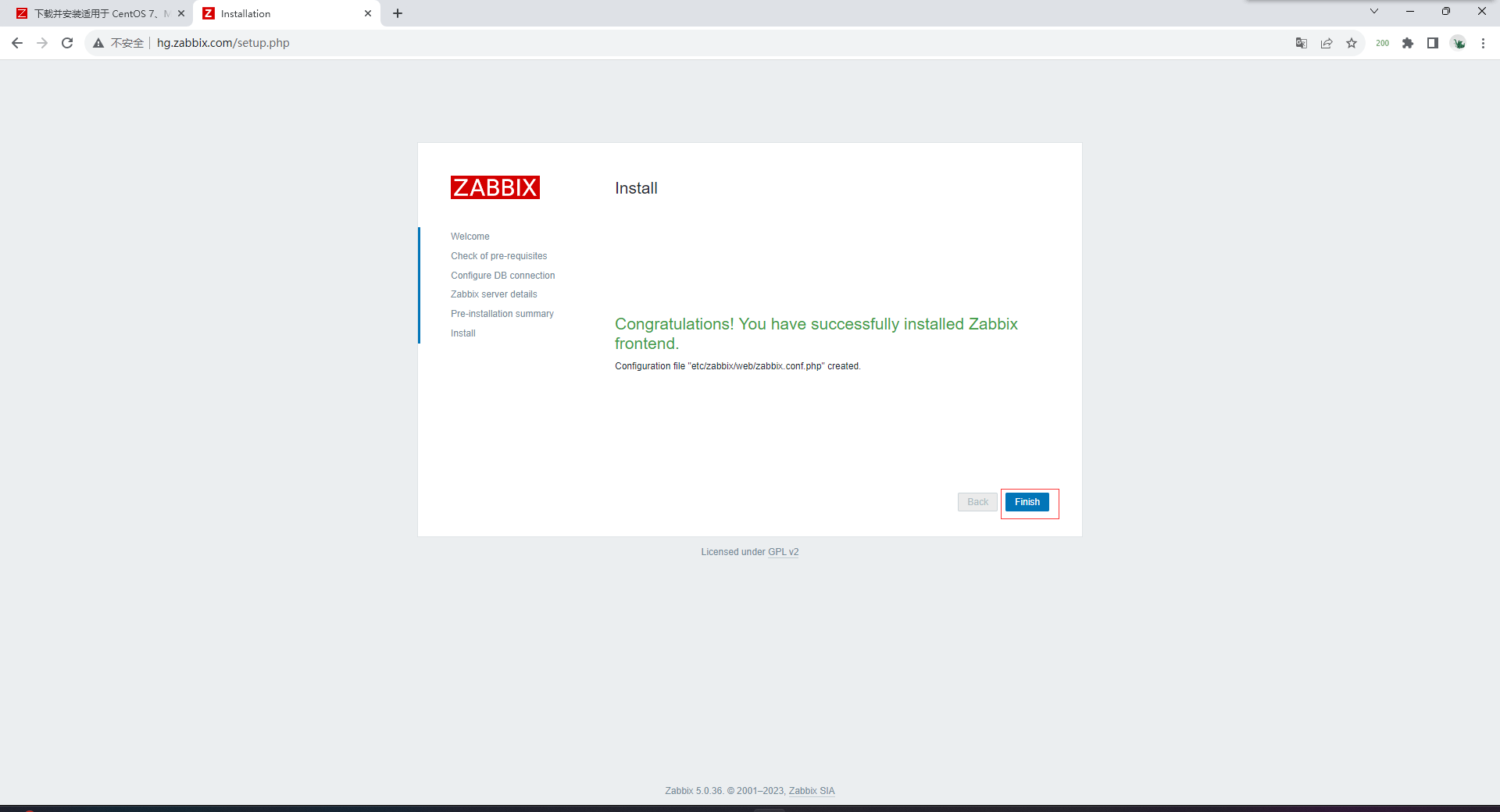Close the CentOS 7 download tab
The width and height of the screenshot is (1500, 812).
(181, 13)
